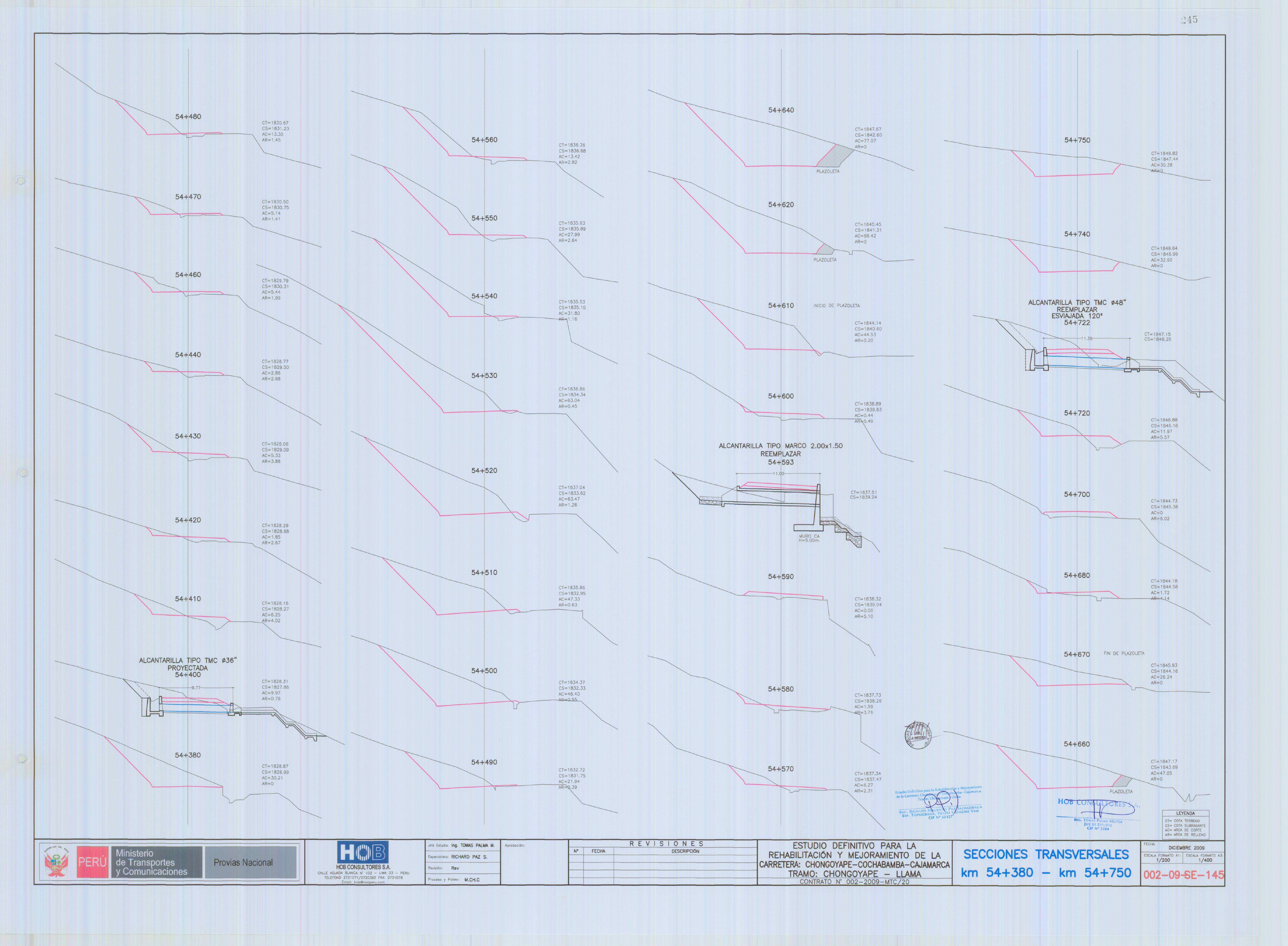The image size is (1288, 946).
Task: Click the Peru coat of arms emblem
Action: pos(57,862)
